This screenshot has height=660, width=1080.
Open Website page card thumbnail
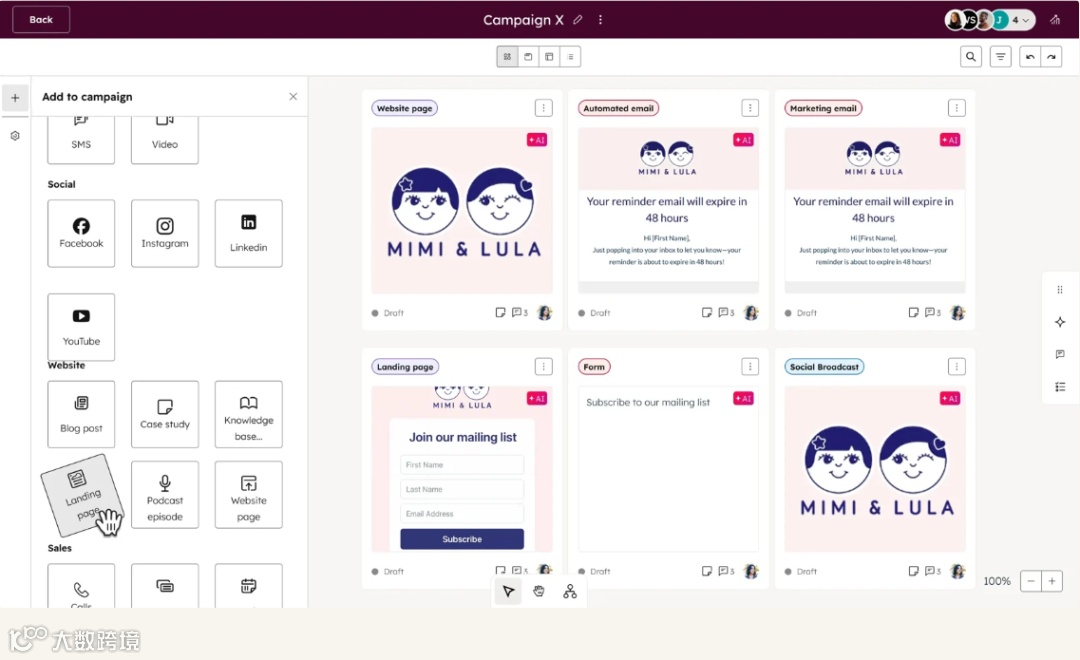[461, 211]
